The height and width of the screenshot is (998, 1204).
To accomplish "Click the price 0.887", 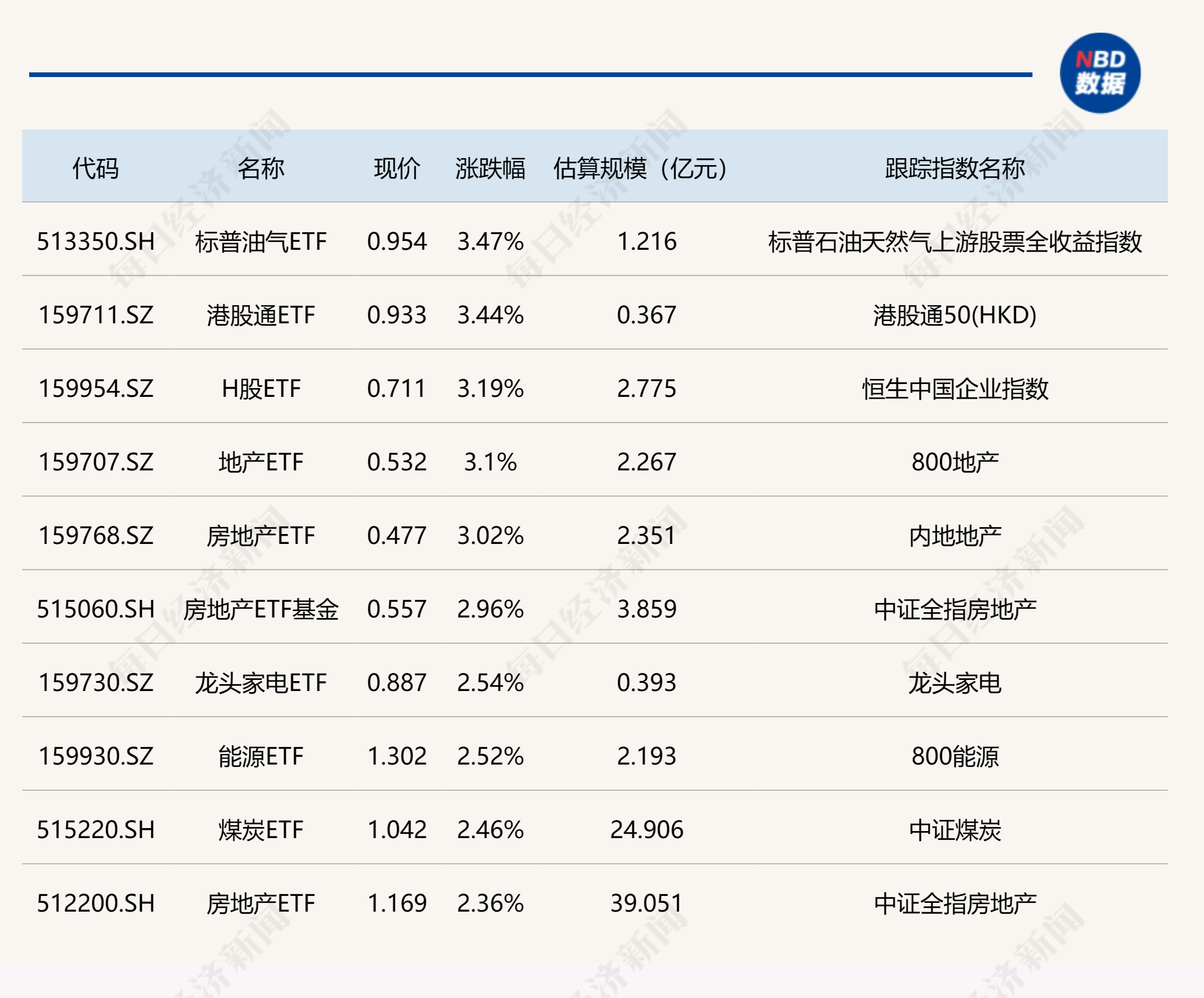I will point(397,683).
